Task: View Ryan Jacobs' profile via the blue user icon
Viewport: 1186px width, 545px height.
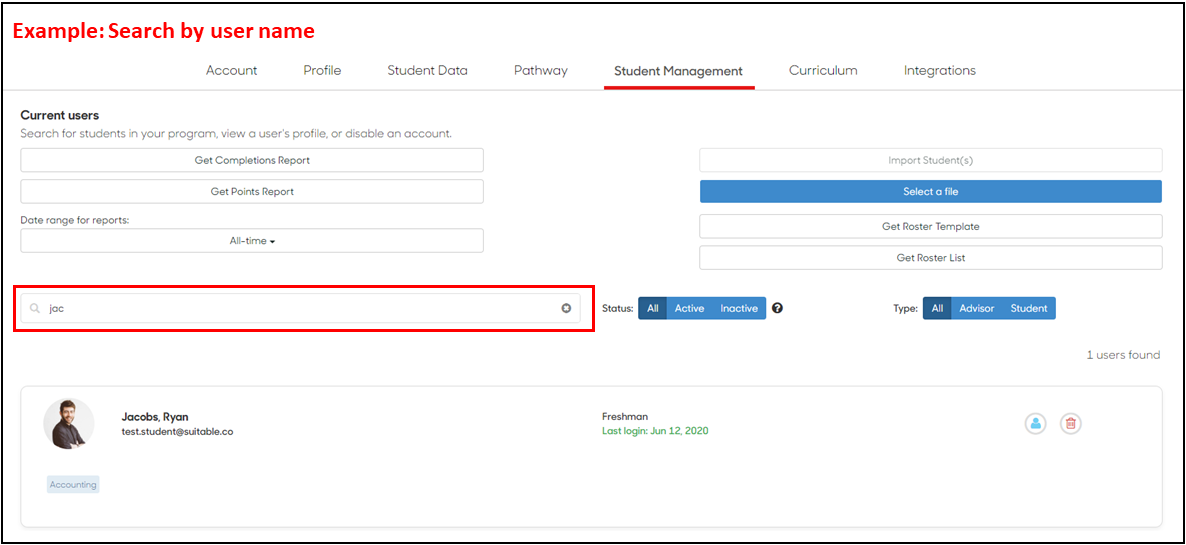Action: [1035, 424]
